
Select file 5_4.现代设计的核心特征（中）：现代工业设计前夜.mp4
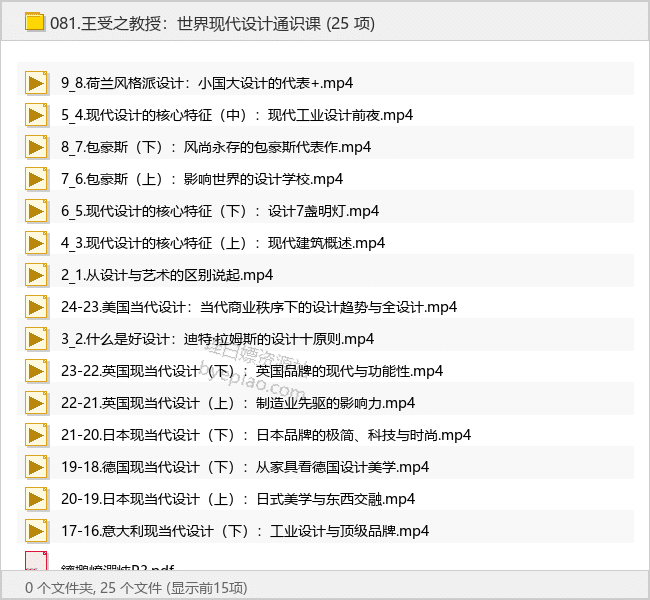237,115
